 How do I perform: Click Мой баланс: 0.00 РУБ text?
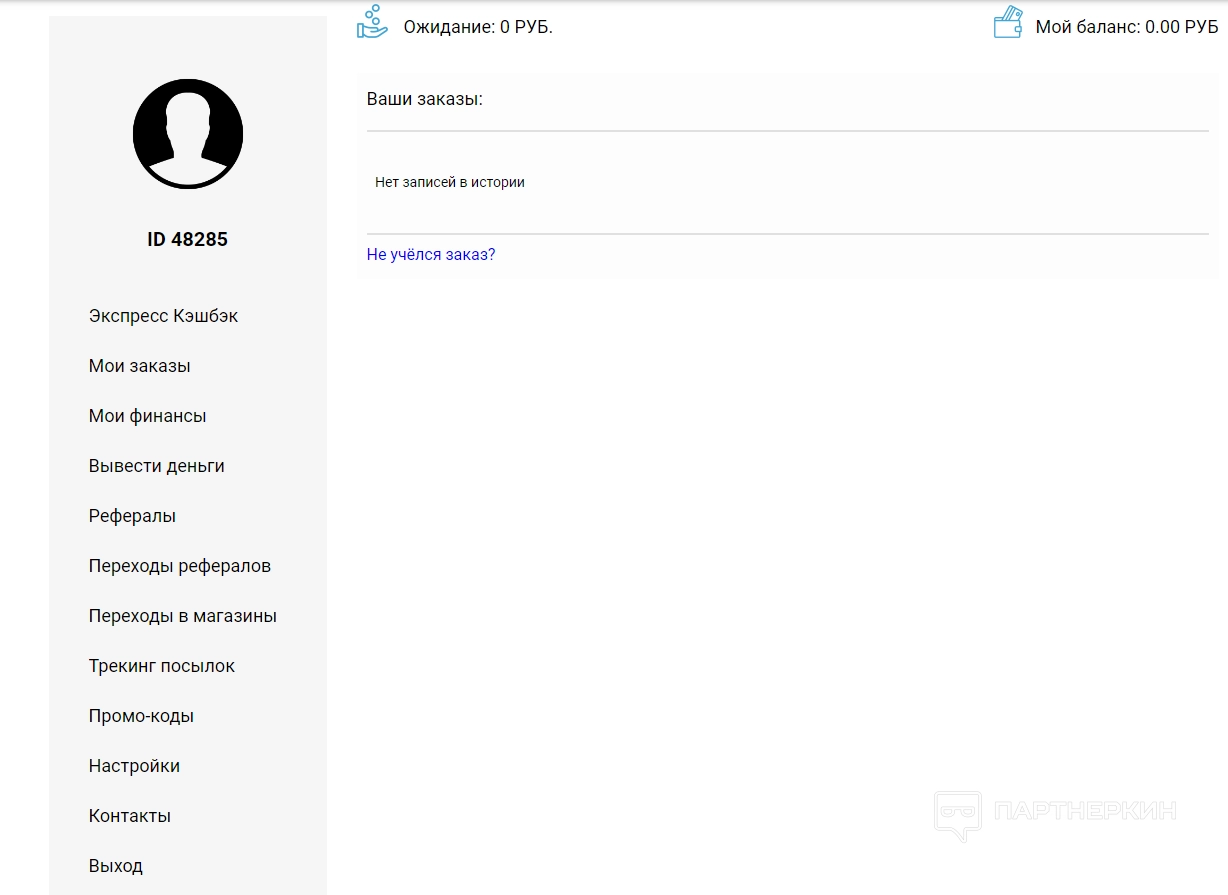(x=1127, y=27)
